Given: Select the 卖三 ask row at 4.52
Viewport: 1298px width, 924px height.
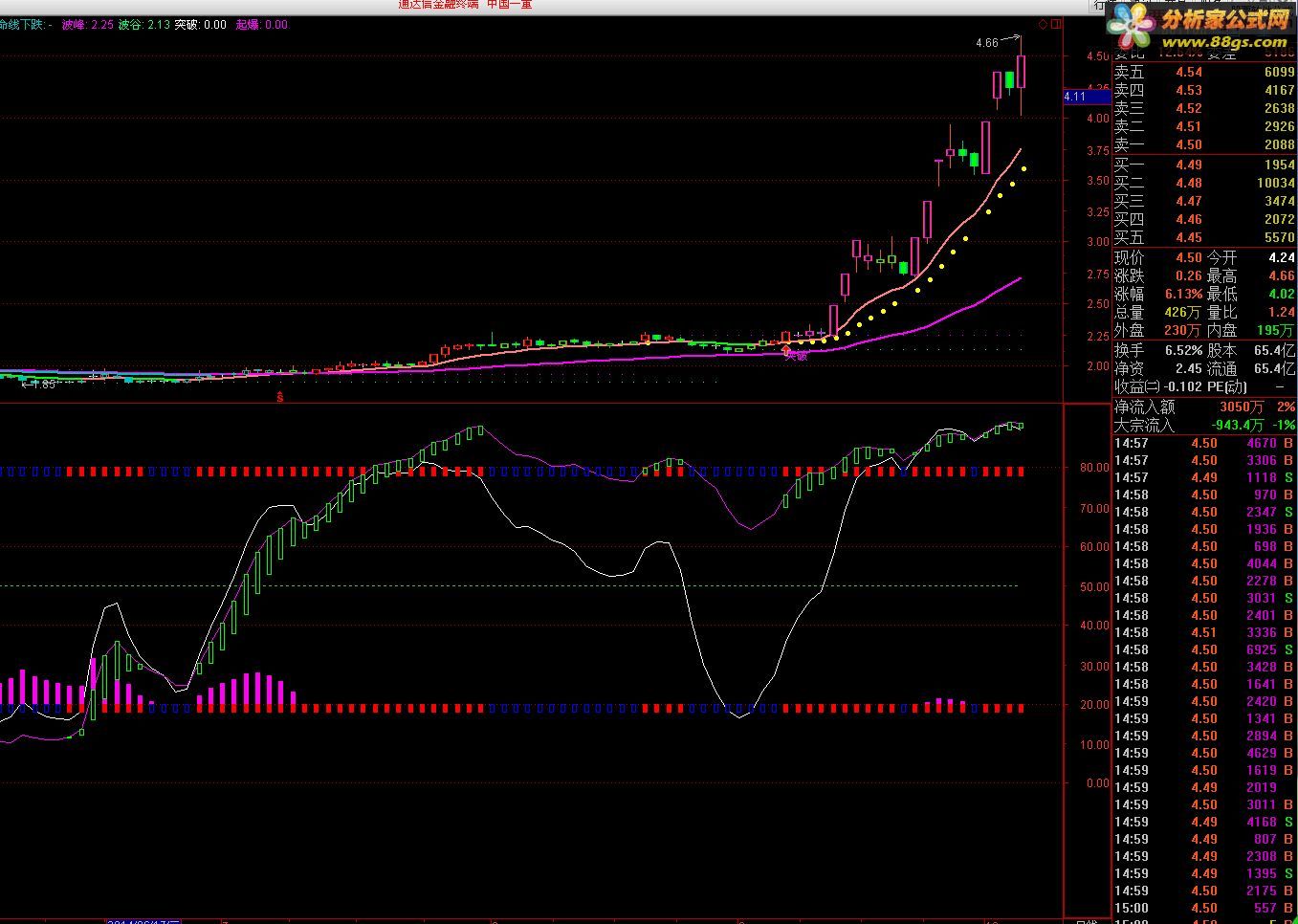Looking at the screenshot, I should [1204, 108].
